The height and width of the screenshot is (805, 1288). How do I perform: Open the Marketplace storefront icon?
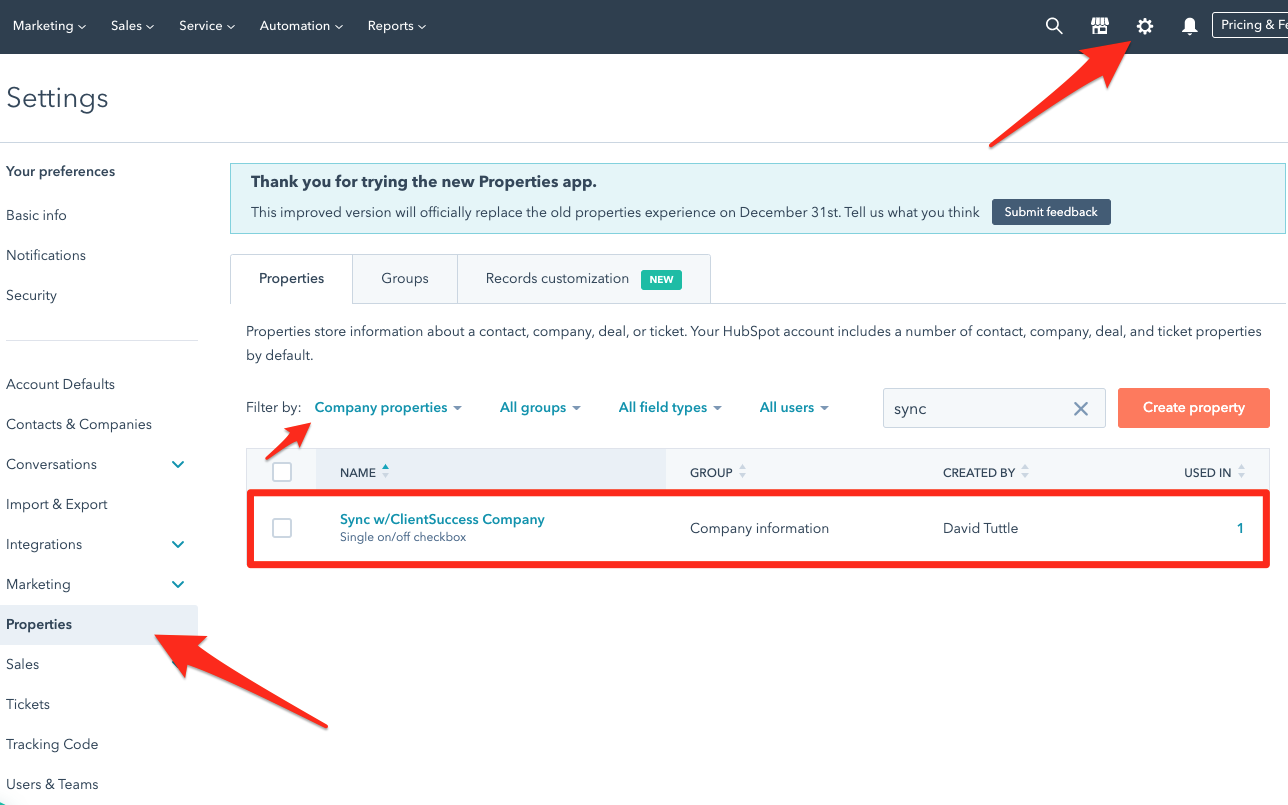(x=1100, y=26)
